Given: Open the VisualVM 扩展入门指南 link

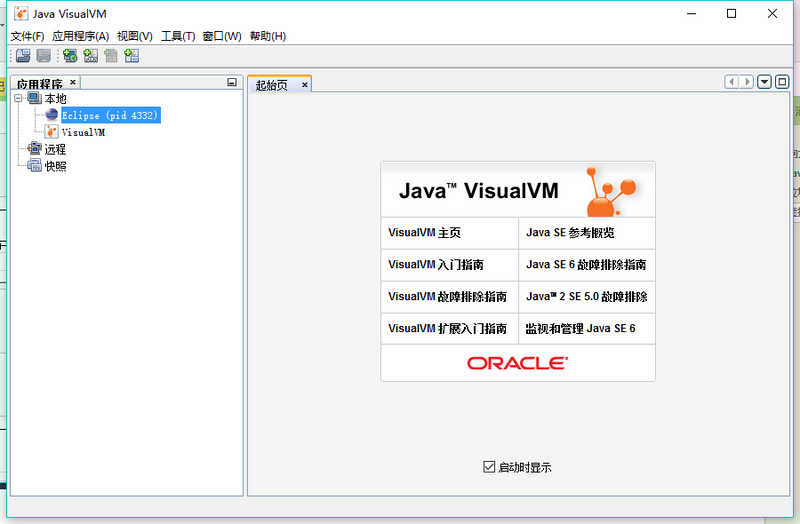Looking at the screenshot, I should [447, 328].
